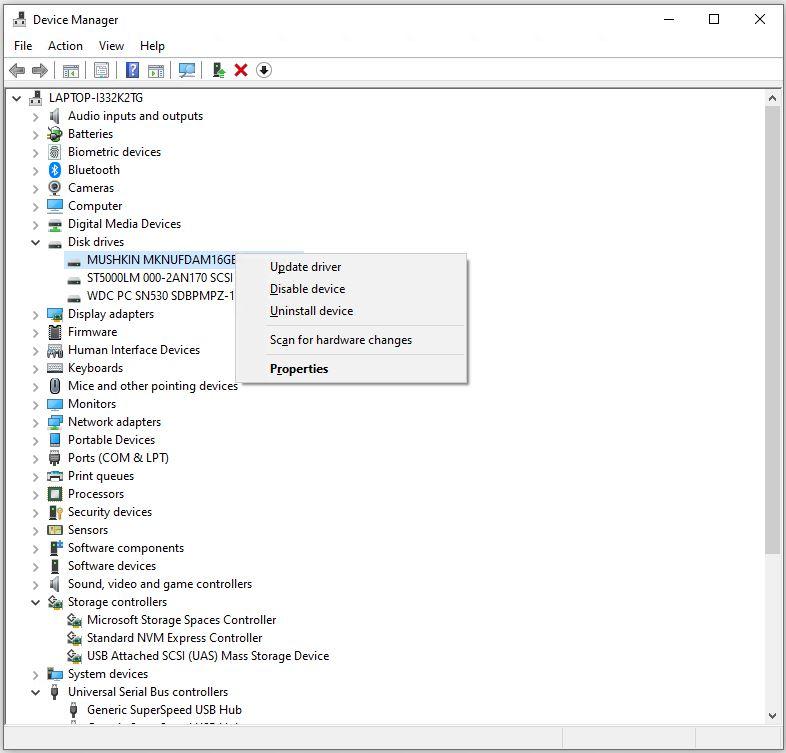Select the Computer category label

pyautogui.click(x=95, y=206)
